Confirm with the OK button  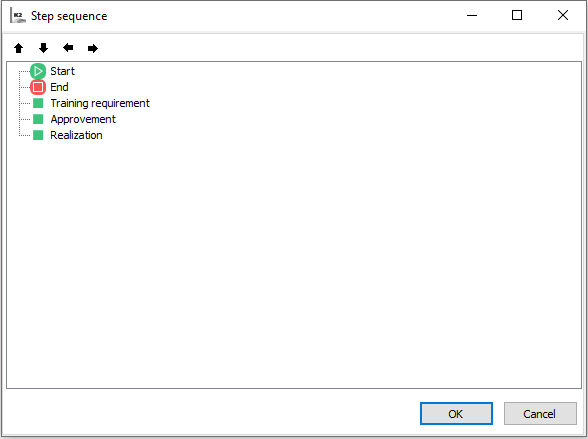pyautogui.click(x=456, y=414)
